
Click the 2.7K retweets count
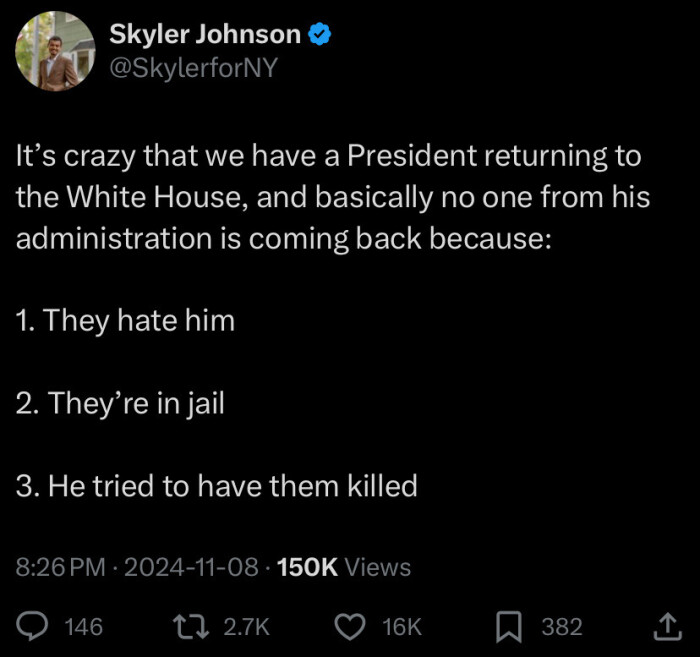click(x=246, y=627)
